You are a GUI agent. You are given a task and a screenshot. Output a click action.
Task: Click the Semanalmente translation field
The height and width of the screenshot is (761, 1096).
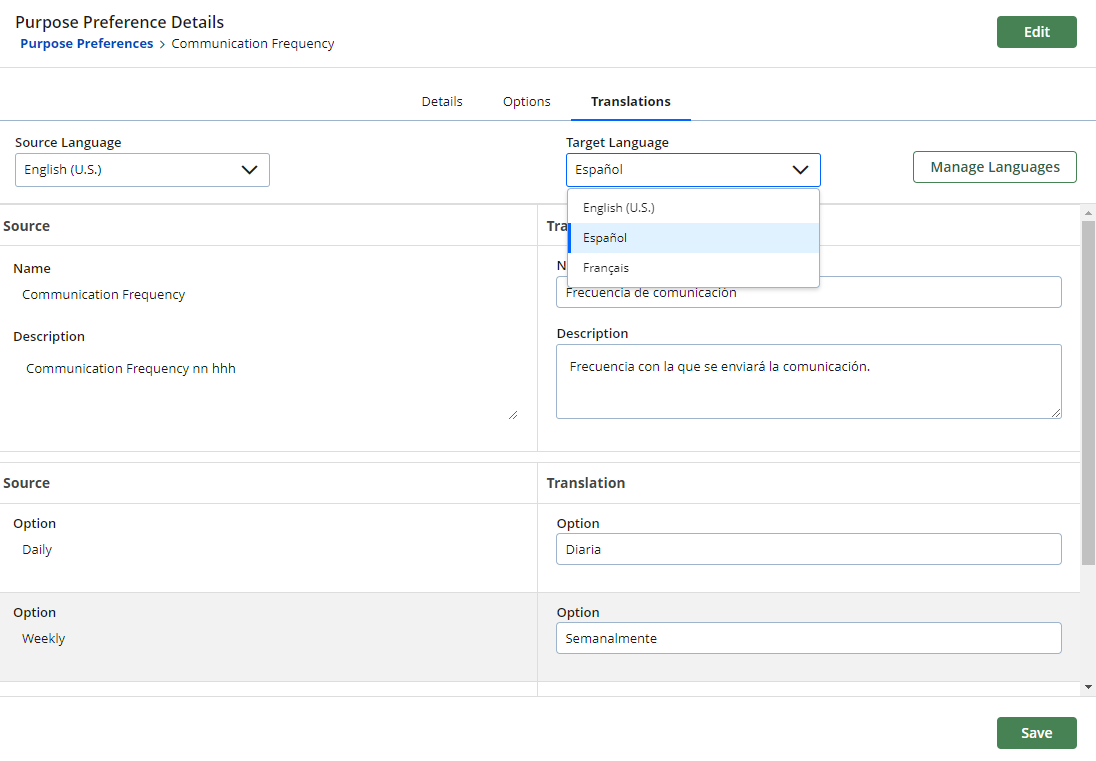(x=808, y=637)
